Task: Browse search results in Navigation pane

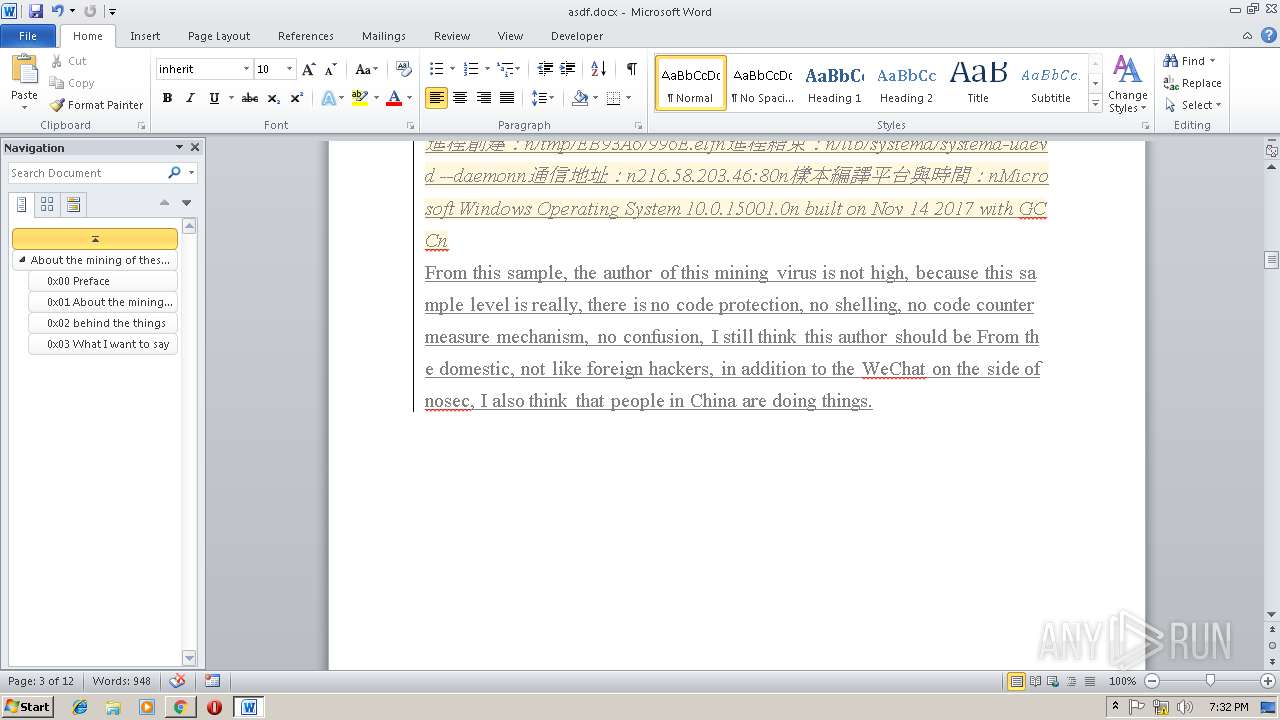Action: 73,204
